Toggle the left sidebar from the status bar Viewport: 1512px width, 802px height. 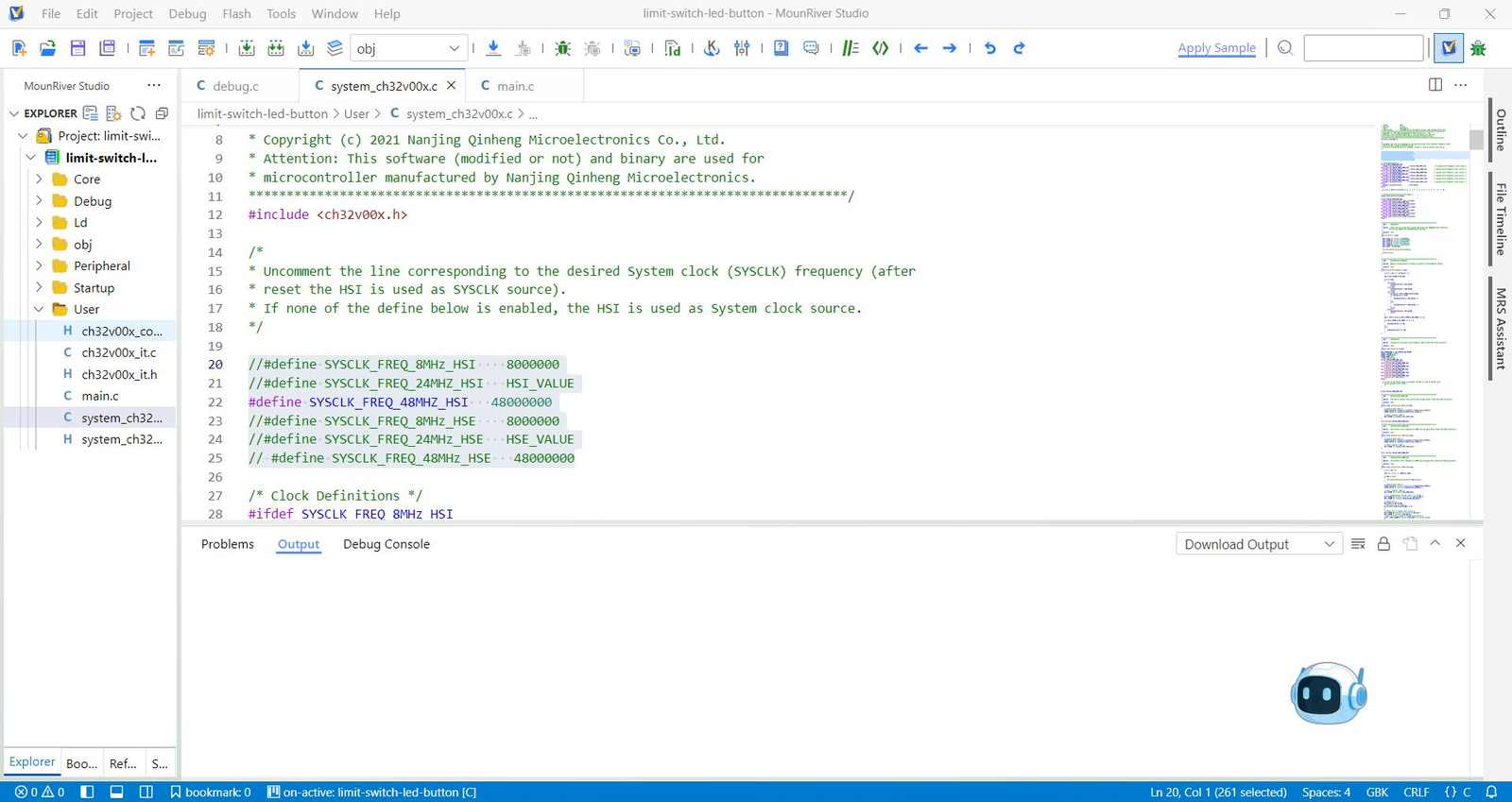[87, 793]
